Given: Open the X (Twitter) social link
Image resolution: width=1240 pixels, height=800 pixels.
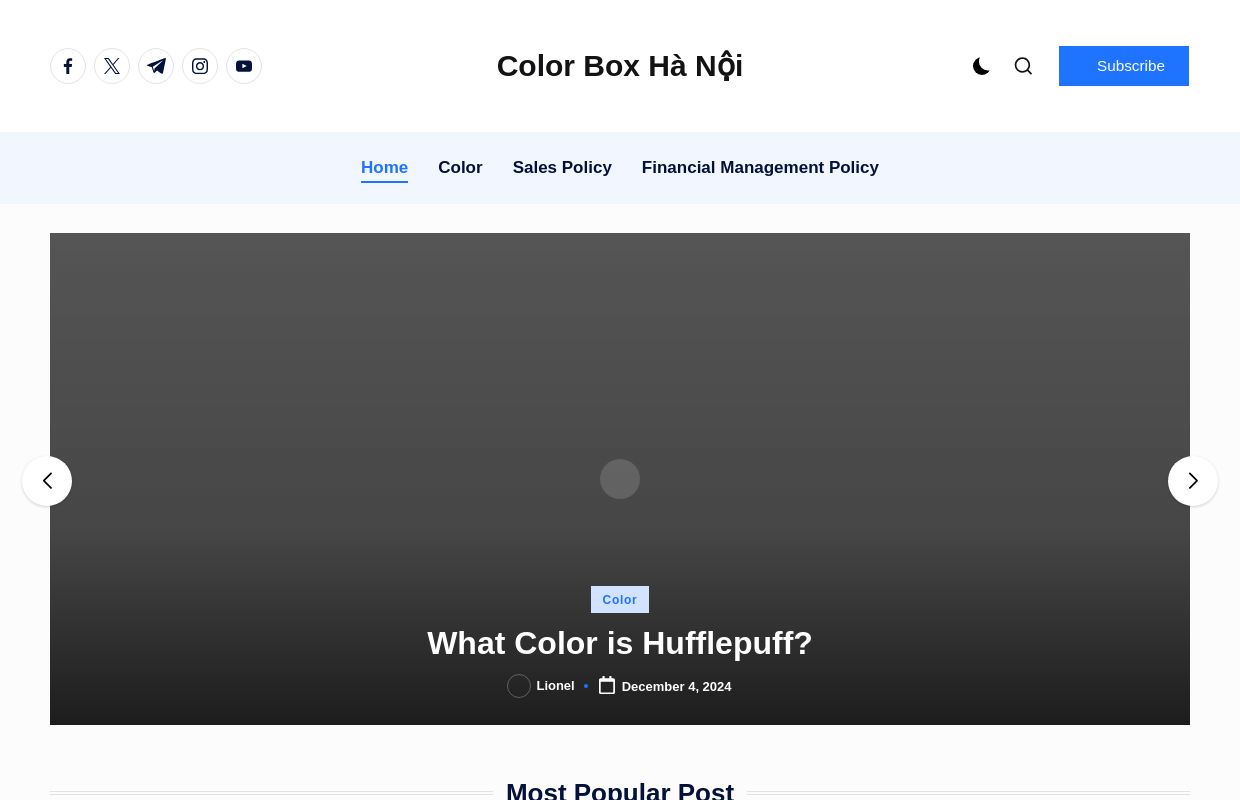Looking at the screenshot, I should 112,66.
